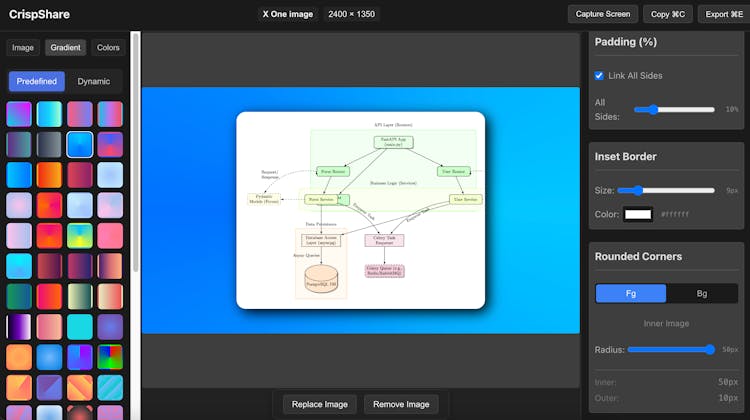Choose the black-to-purple gradient swatch
This screenshot has height=420, width=750.
pyautogui.click(x=19, y=327)
